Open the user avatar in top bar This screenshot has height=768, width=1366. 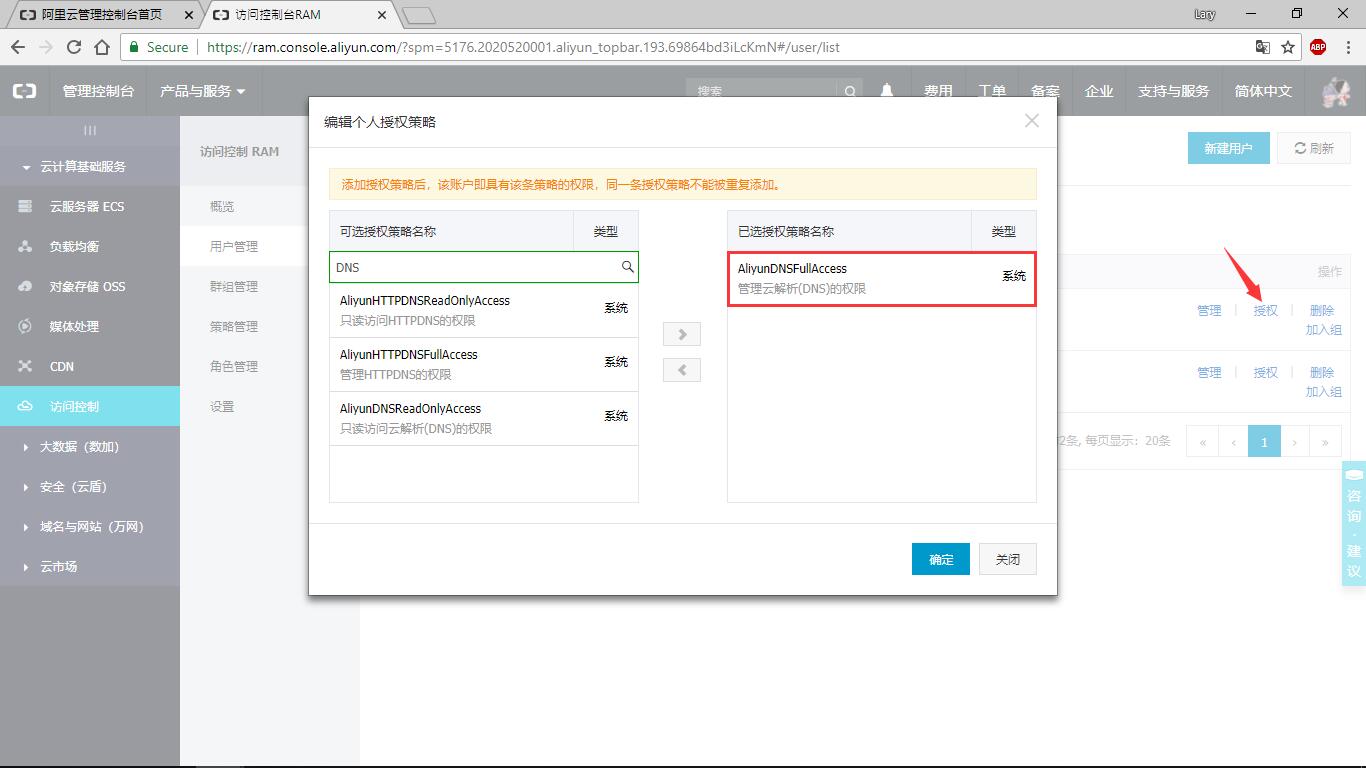pos(1336,91)
